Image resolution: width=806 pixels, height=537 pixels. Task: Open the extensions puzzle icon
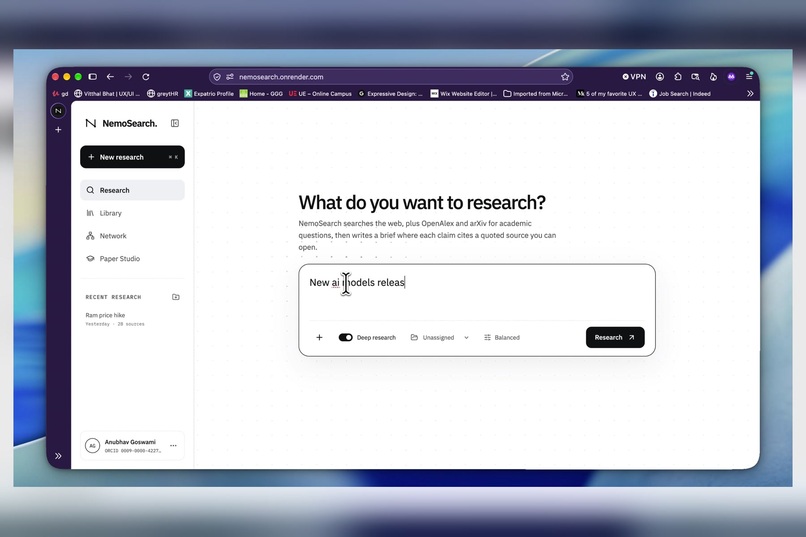[677, 77]
